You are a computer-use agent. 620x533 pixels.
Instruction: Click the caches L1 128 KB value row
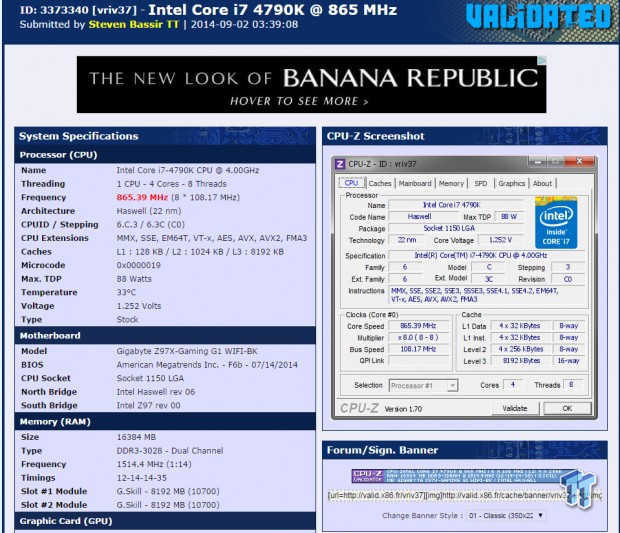pos(200,252)
